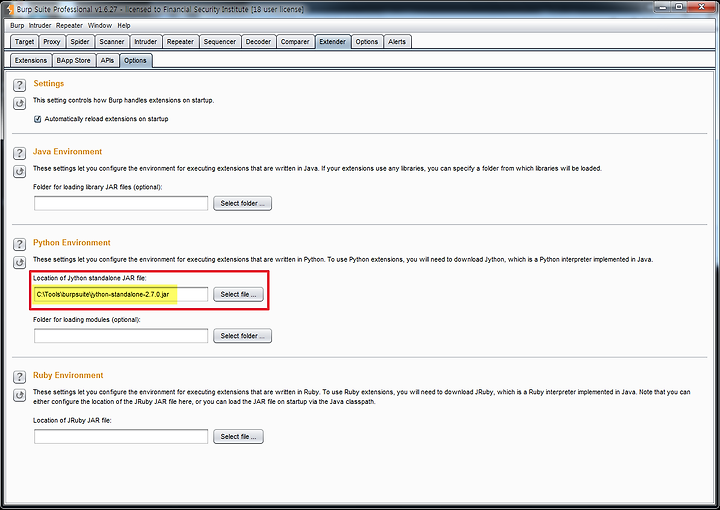
Task: Switch to the Proxy tab
Action: [x=51, y=41]
